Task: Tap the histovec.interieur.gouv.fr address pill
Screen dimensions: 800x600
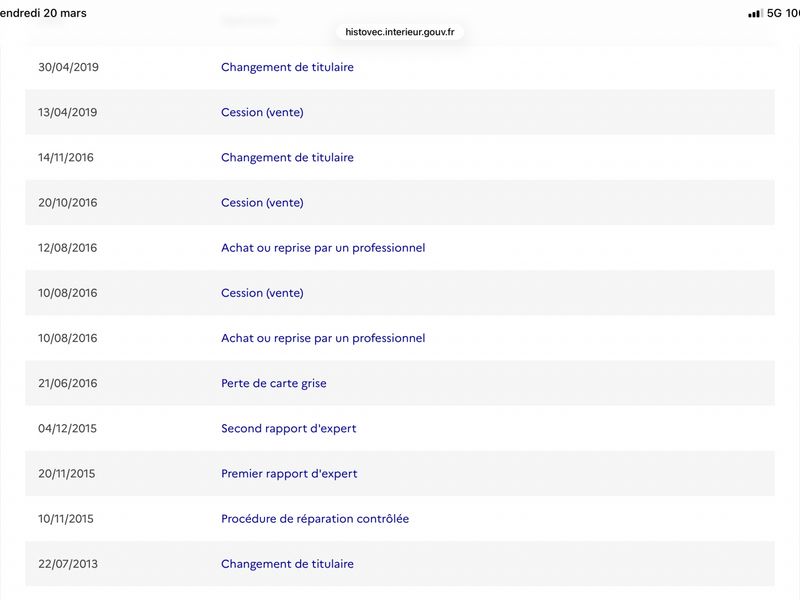Action: click(x=399, y=32)
